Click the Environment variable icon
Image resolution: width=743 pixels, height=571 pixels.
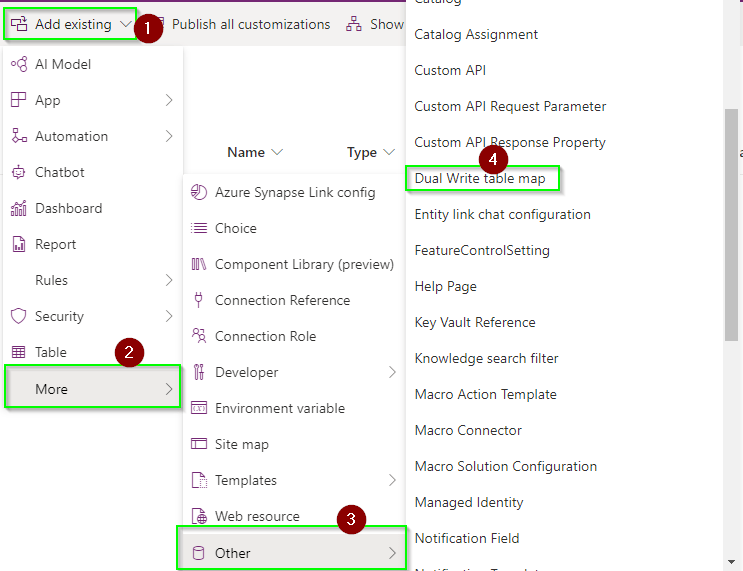[x=199, y=408]
